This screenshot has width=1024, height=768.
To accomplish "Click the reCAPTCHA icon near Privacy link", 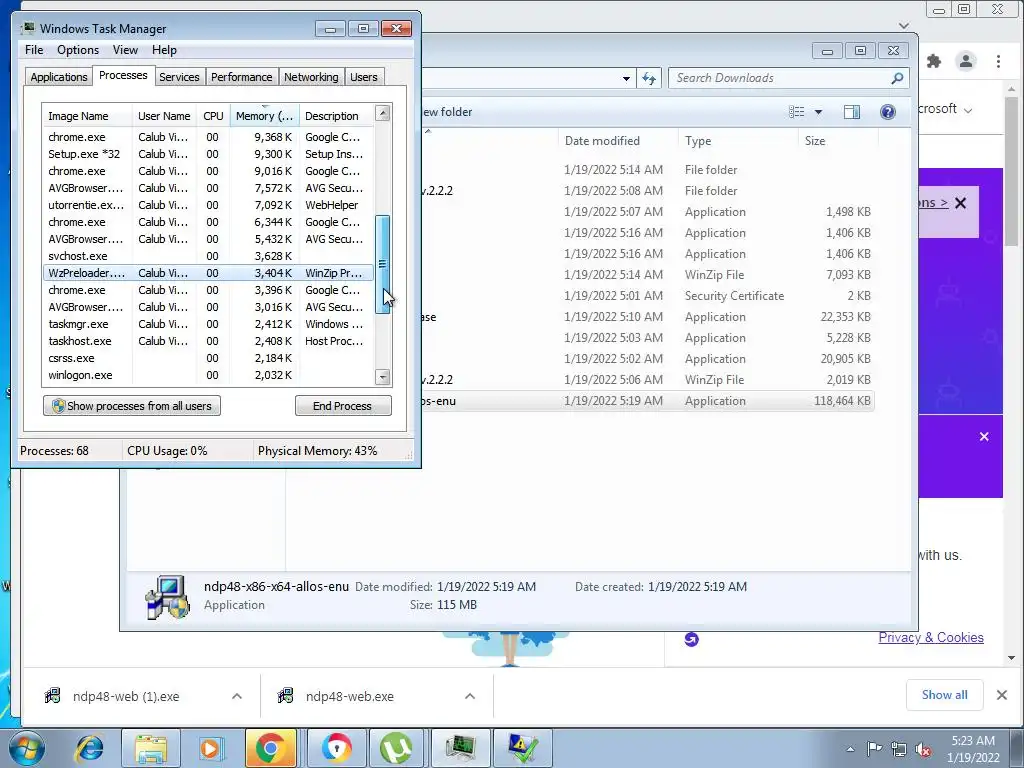I will point(692,639).
